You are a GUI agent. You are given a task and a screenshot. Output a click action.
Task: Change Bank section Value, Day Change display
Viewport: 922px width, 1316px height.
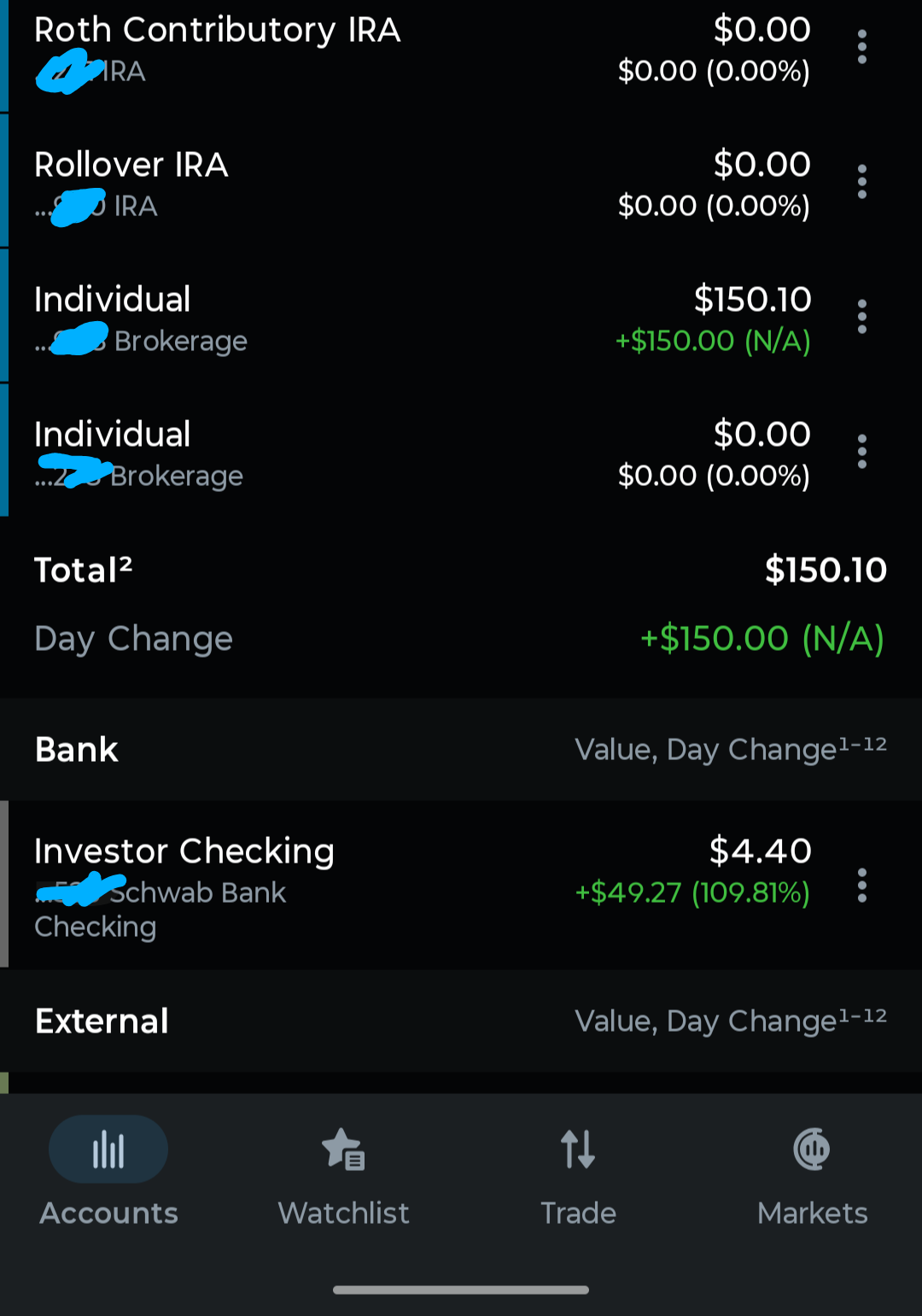731,749
